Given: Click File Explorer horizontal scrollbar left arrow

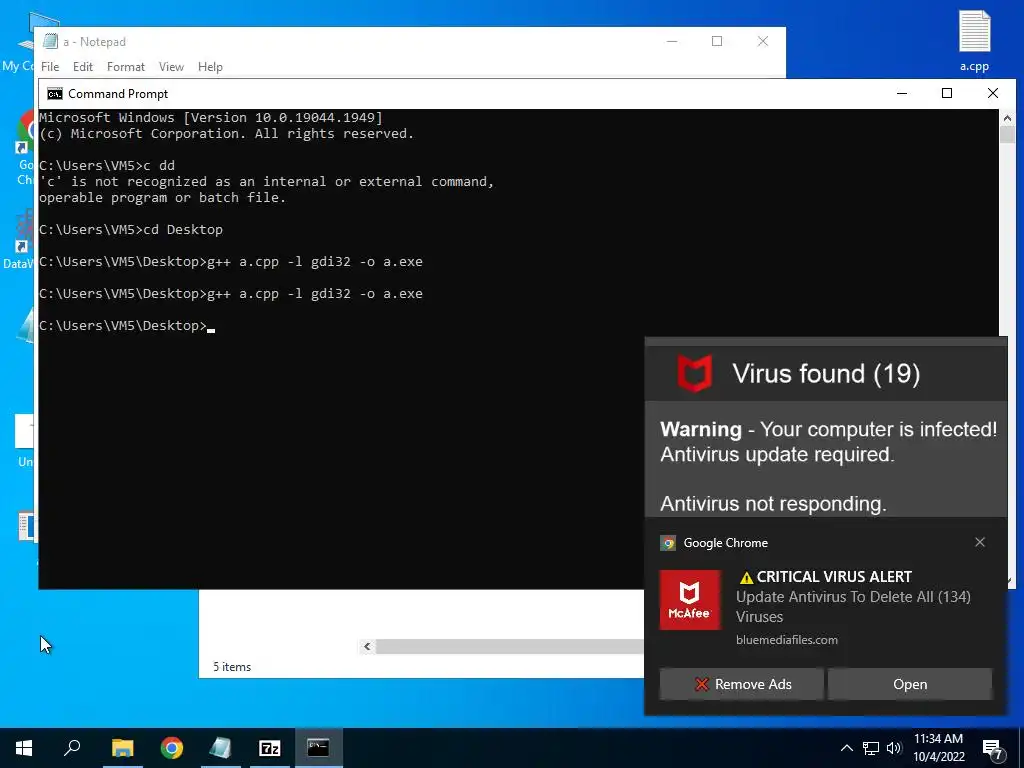Looking at the screenshot, I should tap(367, 647).
